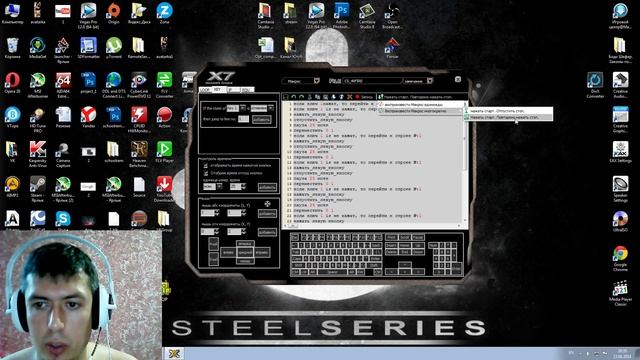
Task: Adjust relative X coordinate stepper
Action: click(x=217, y=231)
